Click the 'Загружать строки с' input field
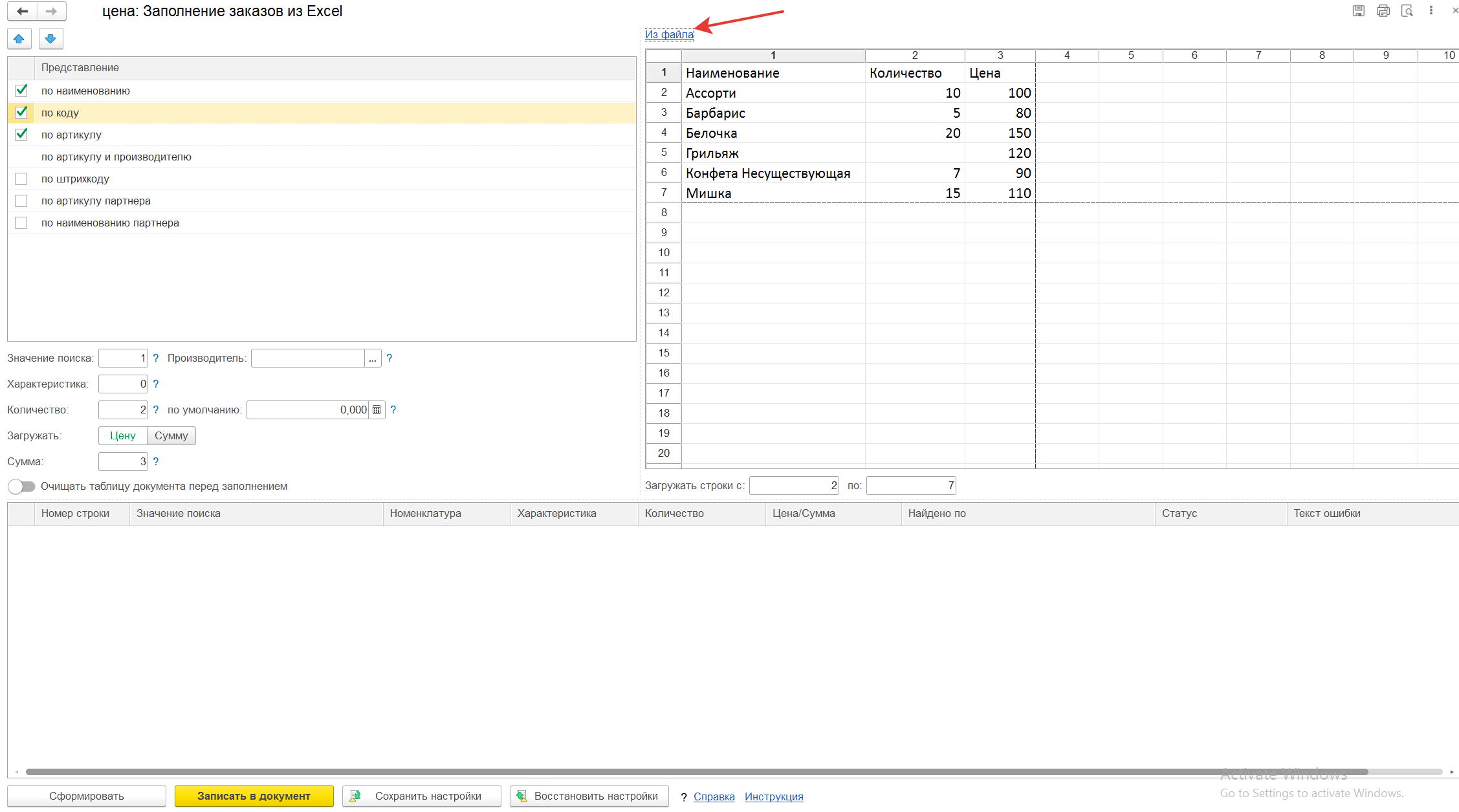 [794, 485]
